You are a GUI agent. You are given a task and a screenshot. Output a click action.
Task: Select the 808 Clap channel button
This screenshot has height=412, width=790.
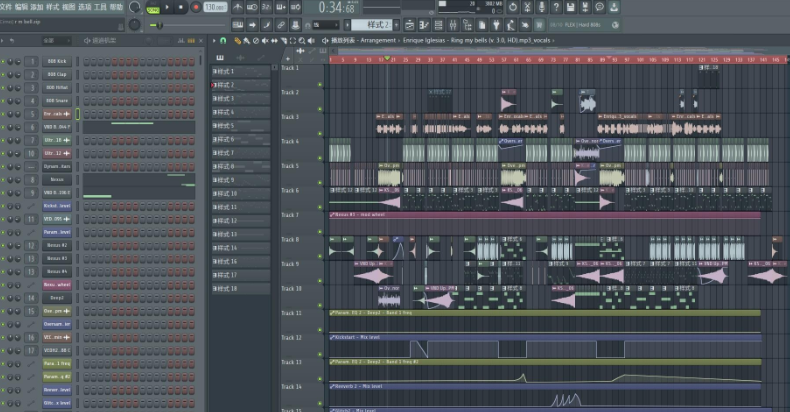pos(56,74)
